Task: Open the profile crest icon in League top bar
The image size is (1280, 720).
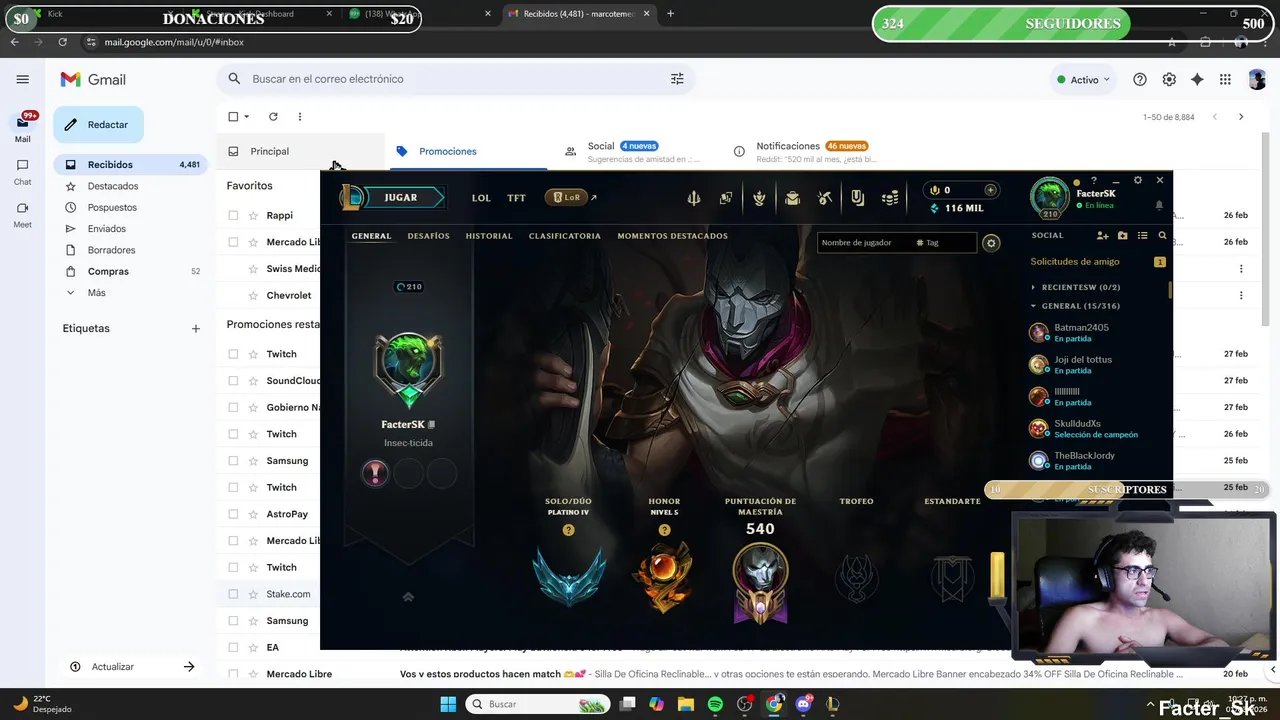Action: (x=759, y=198)
